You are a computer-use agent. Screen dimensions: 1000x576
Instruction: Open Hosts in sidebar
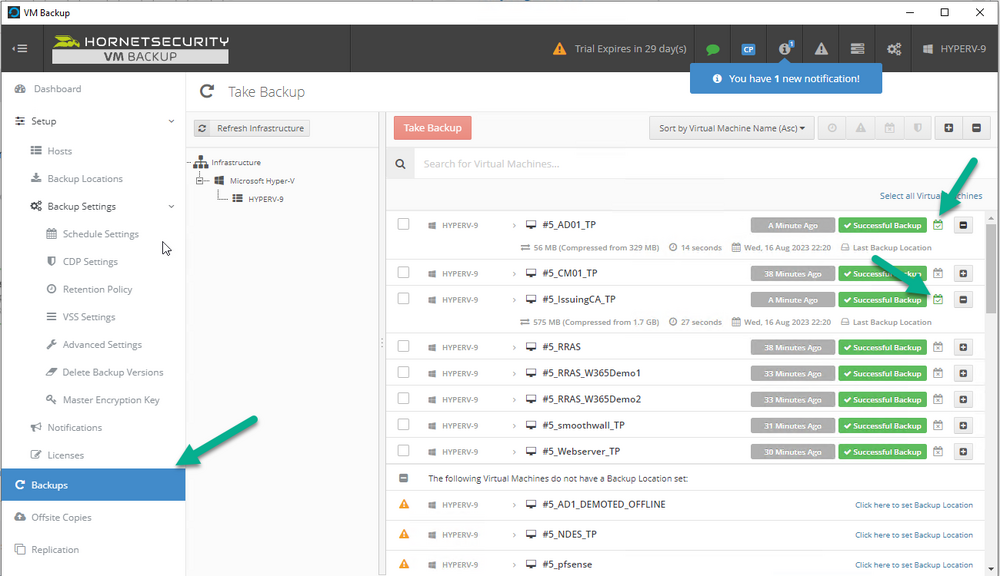(59, 151)
